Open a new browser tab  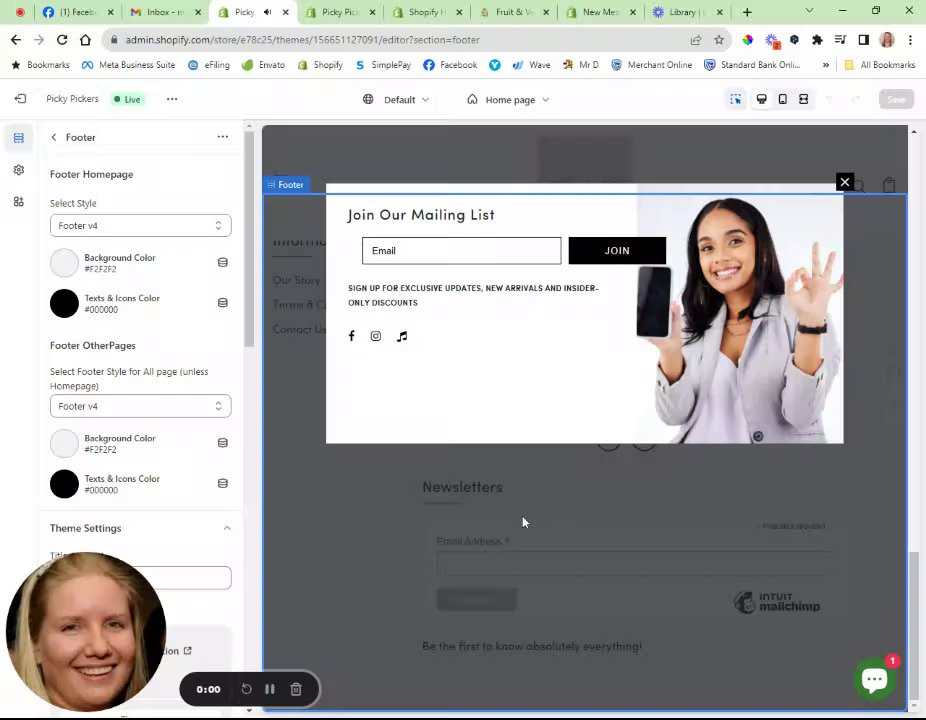[x=747, y=12]
